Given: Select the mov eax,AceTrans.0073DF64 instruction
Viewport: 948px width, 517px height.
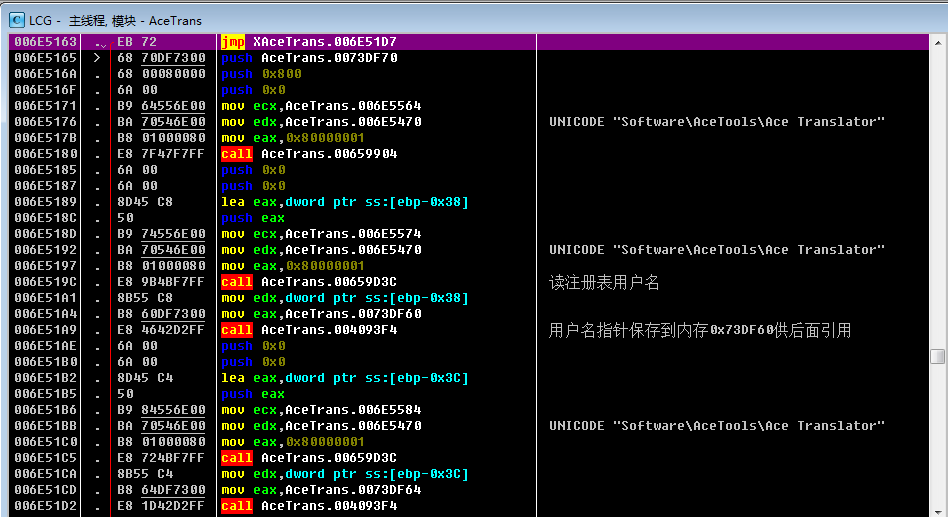Looking at the screenshot, I should [x=321, y=490].
